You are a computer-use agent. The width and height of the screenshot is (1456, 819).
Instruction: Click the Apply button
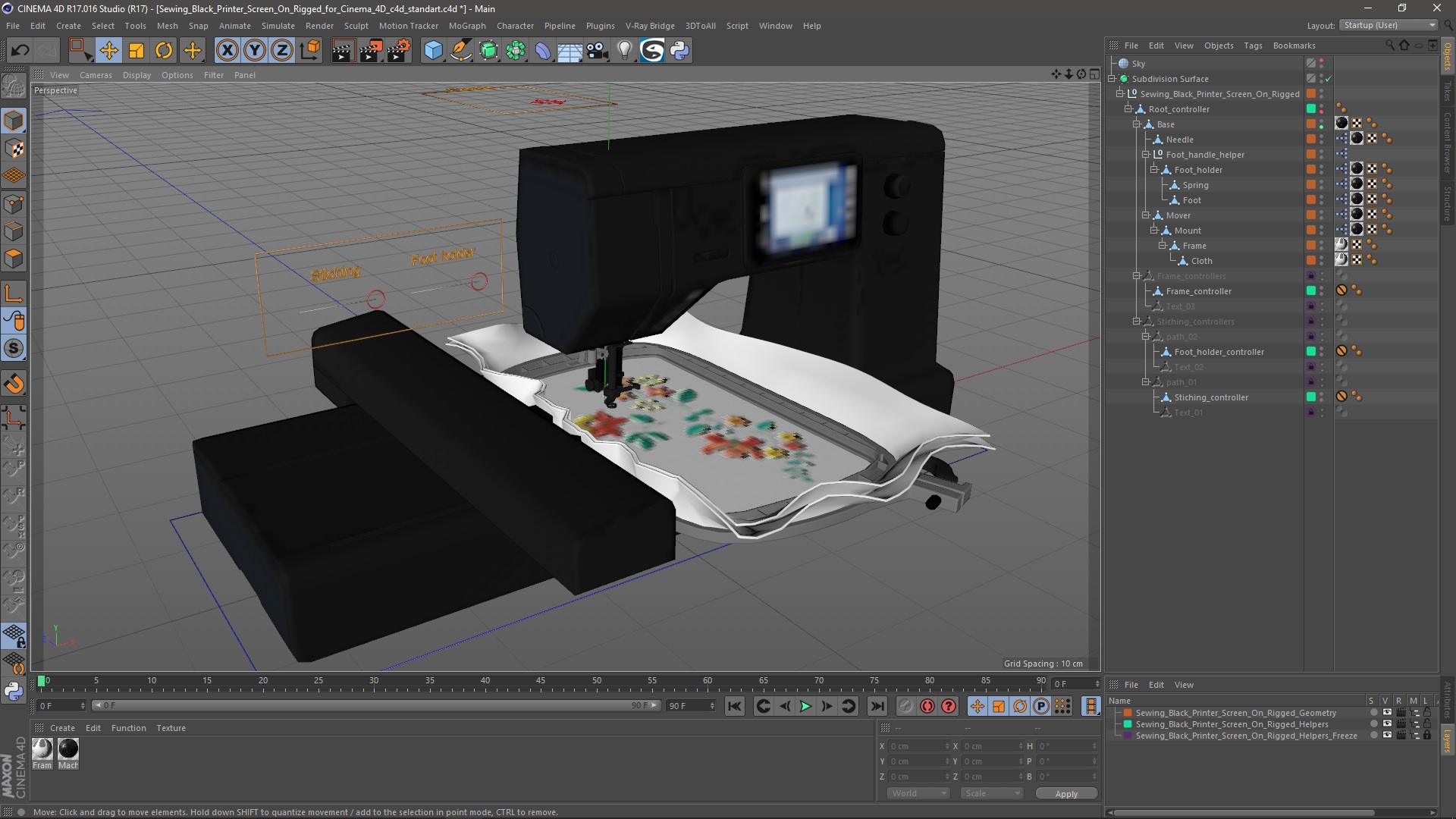1065,793
